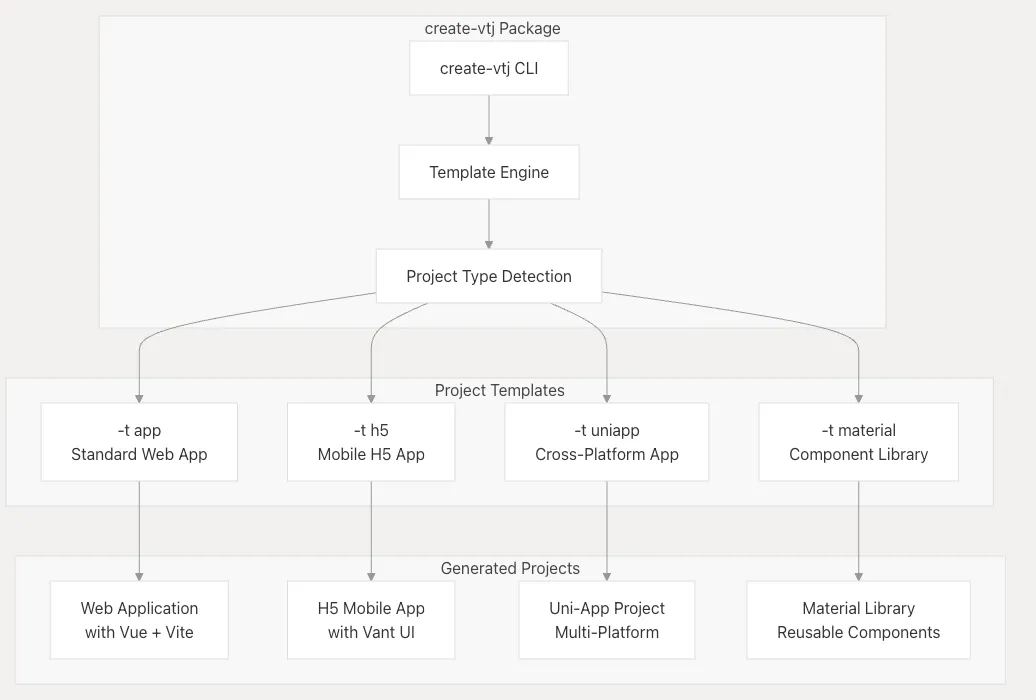Click the -t material Component Library node
Image resolution: width=1036 pixels, height=700 pixels.
point(858,442)
